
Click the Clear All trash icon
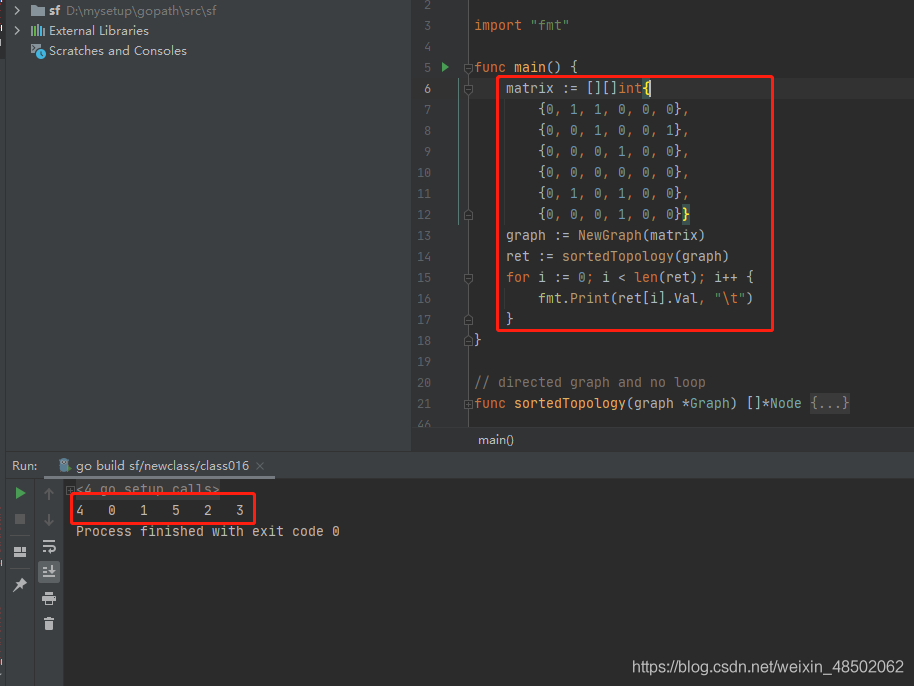coord(49,624)
